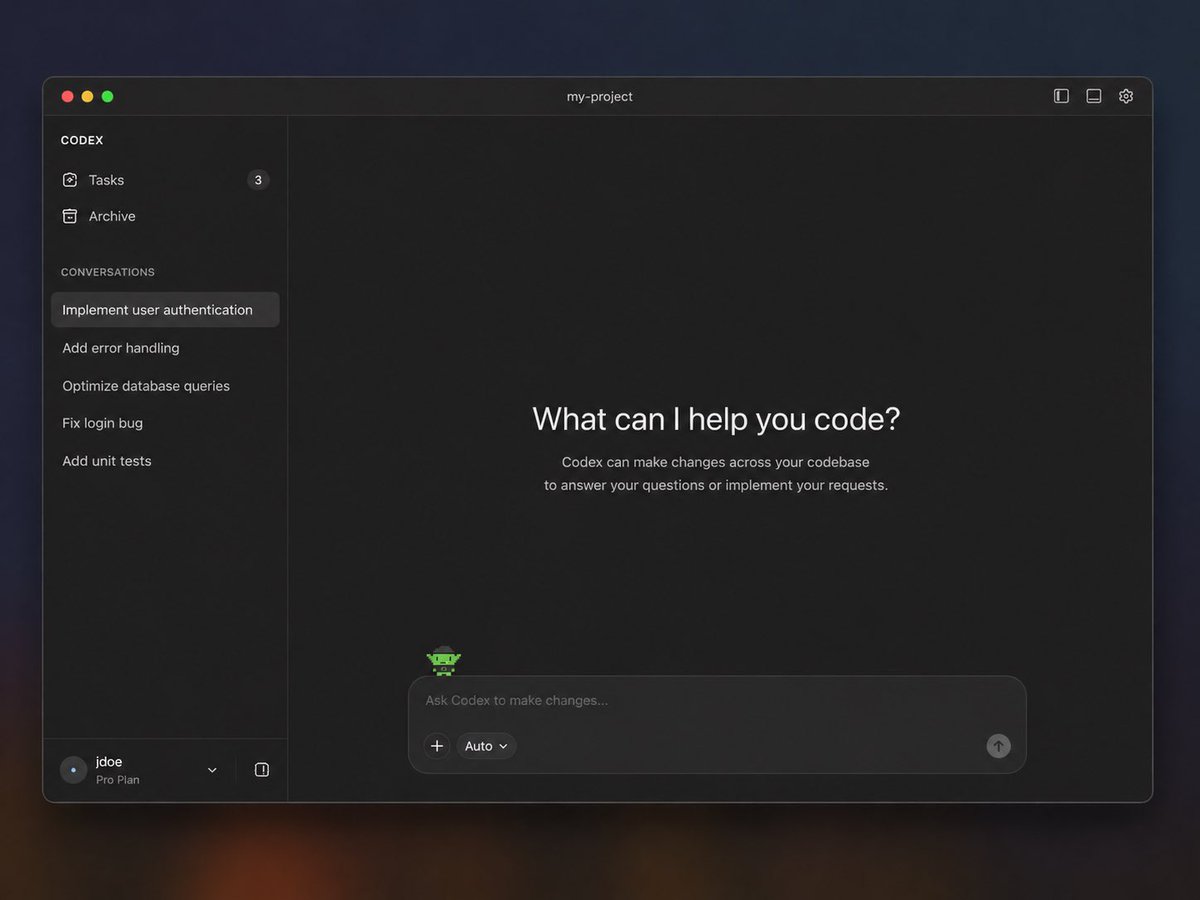The height and width of the screenshot is (900, 1200).
Task: Click the green pixel goblin mascot
Action: click(x=444, y=660)
